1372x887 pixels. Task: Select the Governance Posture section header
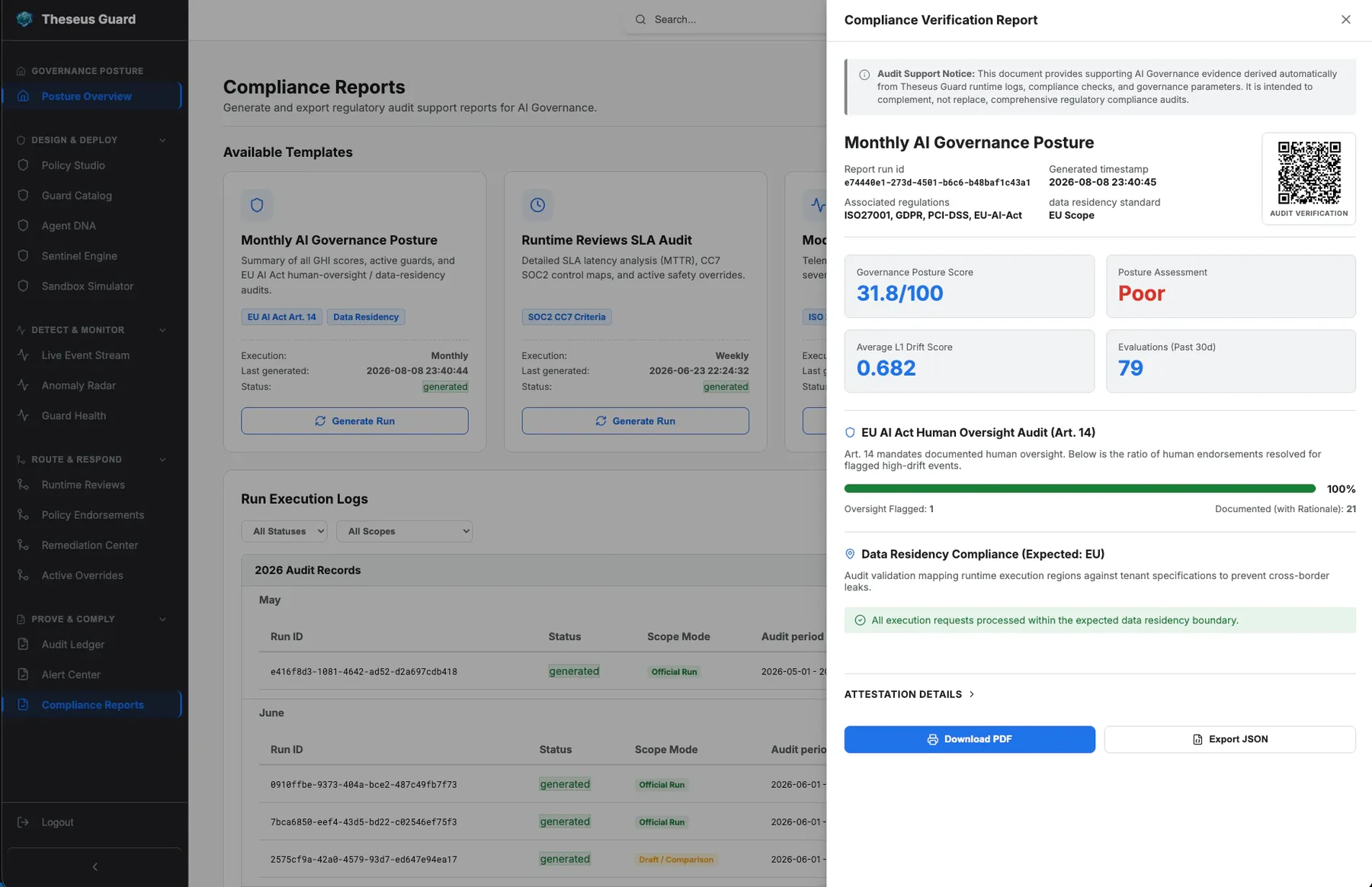(x=87, y=71)
